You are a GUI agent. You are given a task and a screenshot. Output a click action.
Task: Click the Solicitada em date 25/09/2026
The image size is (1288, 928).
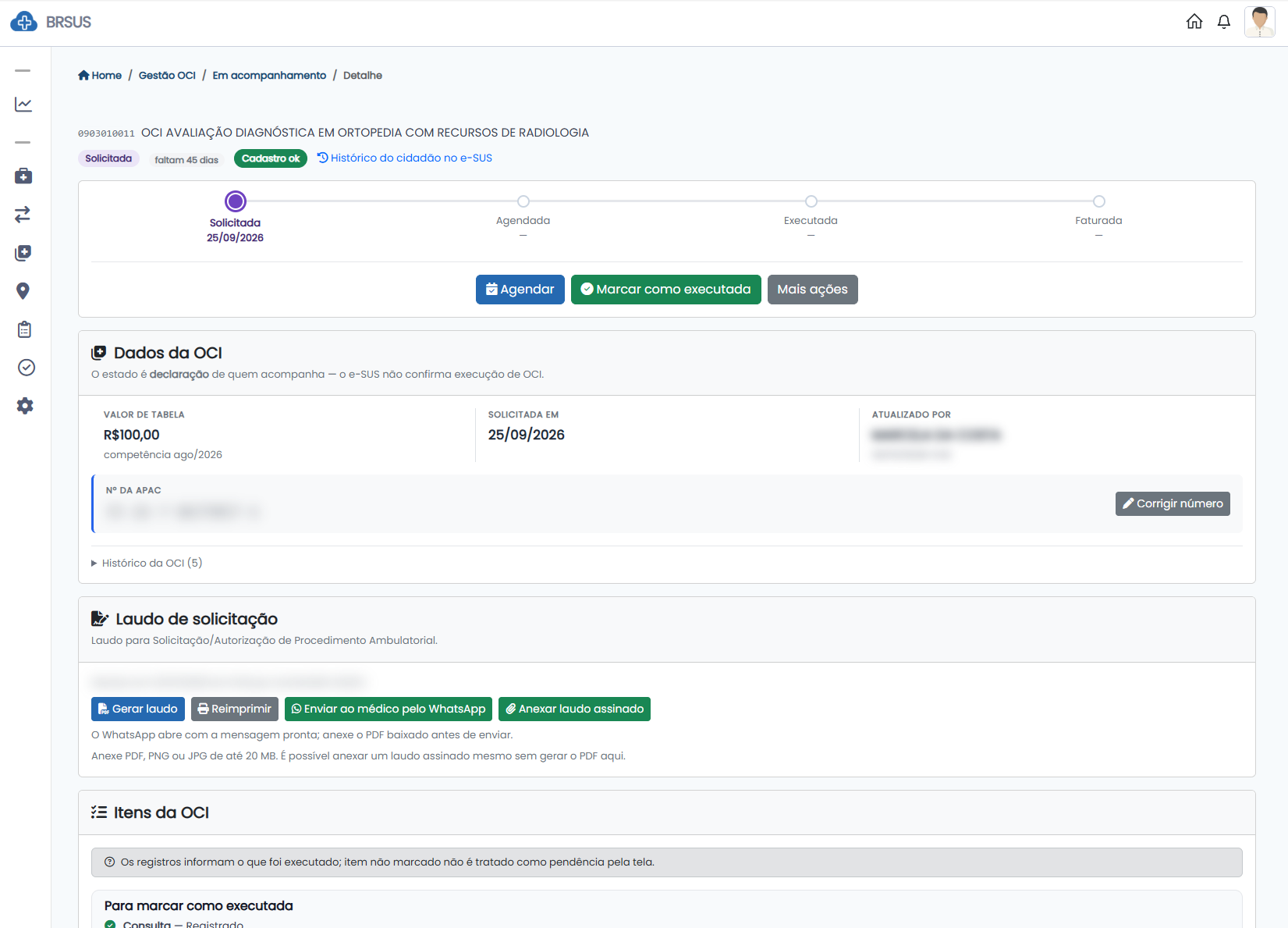[527, 435]
